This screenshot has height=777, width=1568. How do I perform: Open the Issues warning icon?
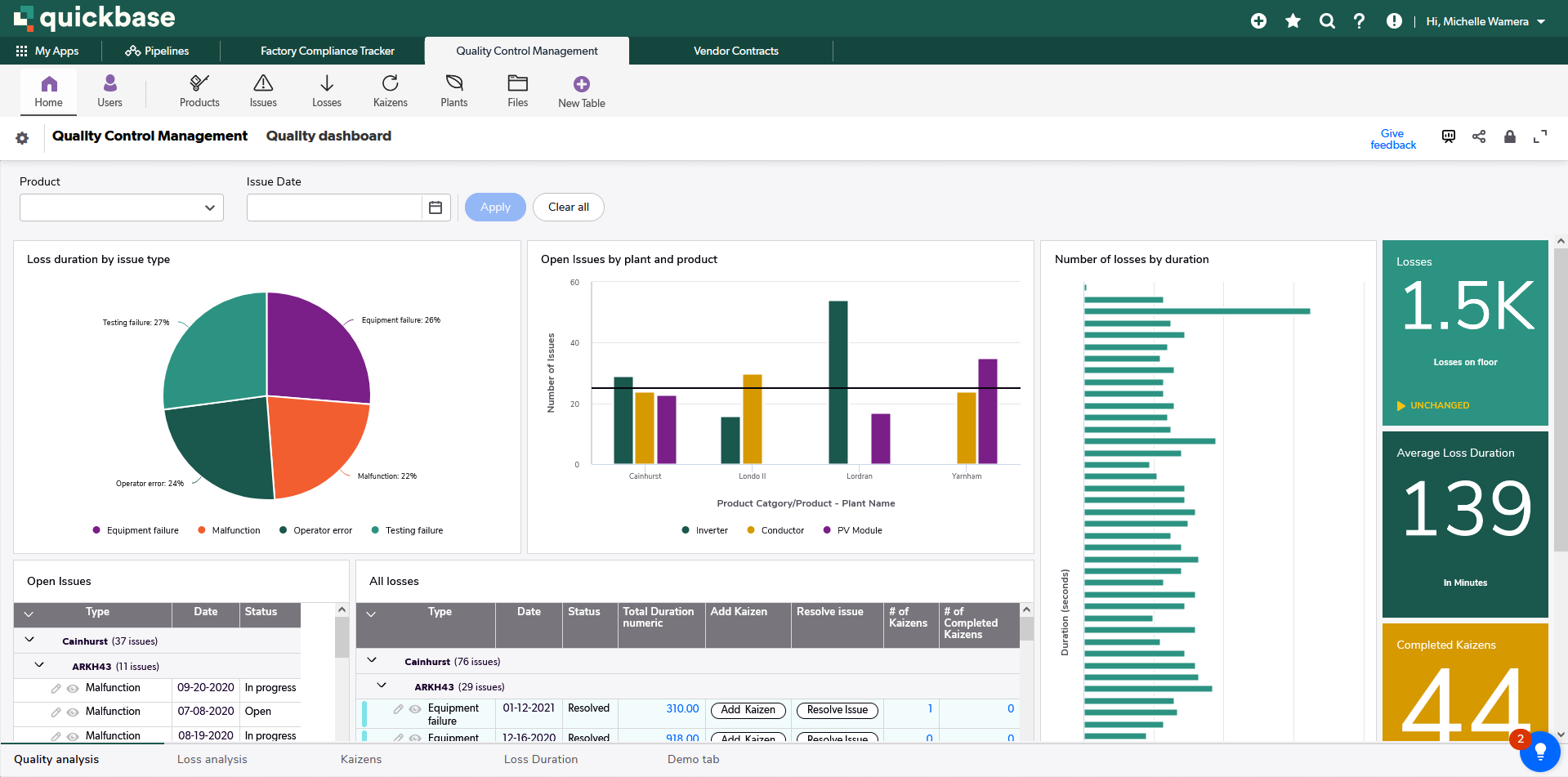[x=263, y=83]
